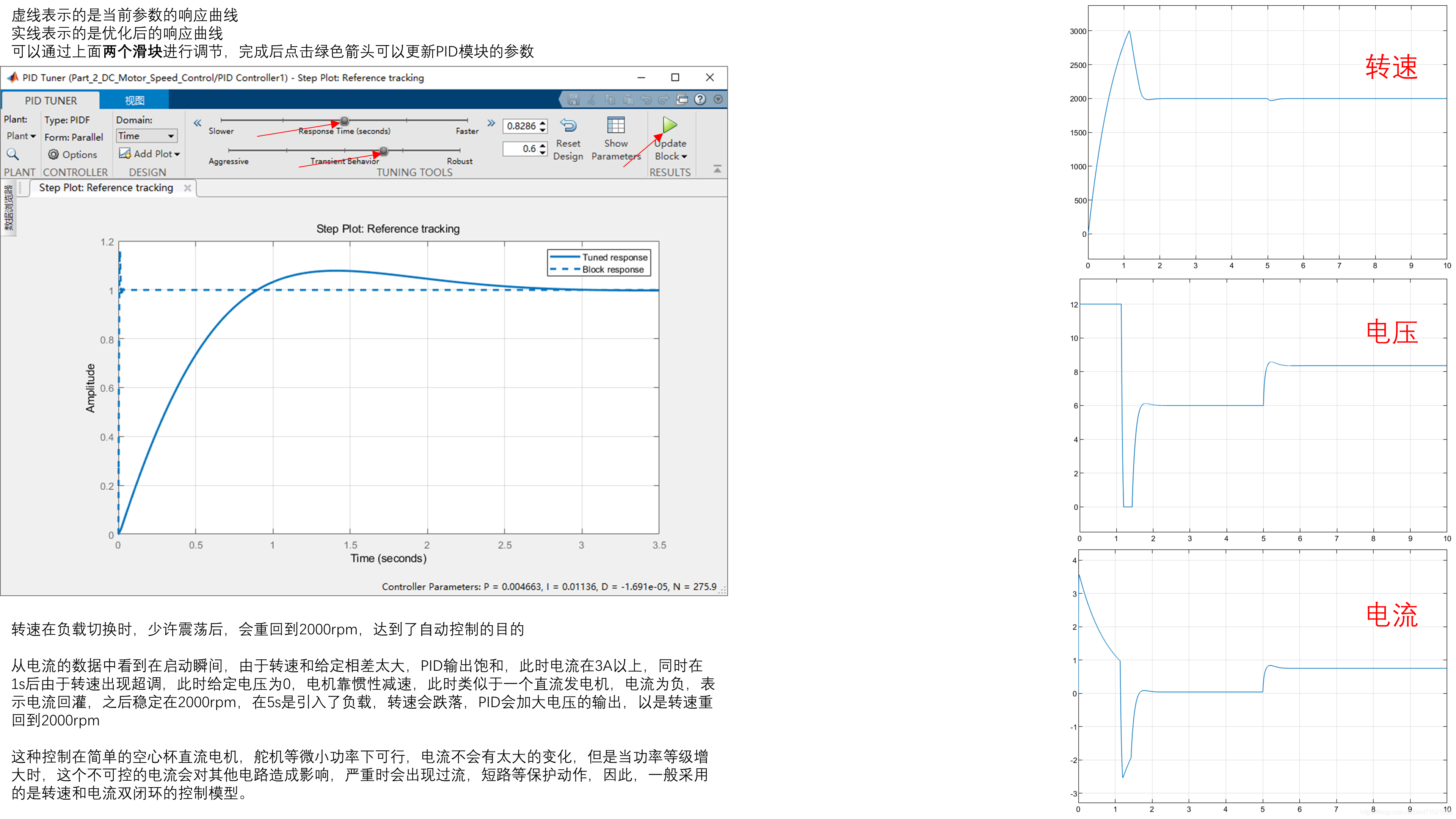The width and height of the screenshot is (1456, 819).
Task: Click the Transient Behavior slider knob
Action: (x=384, y=151)
